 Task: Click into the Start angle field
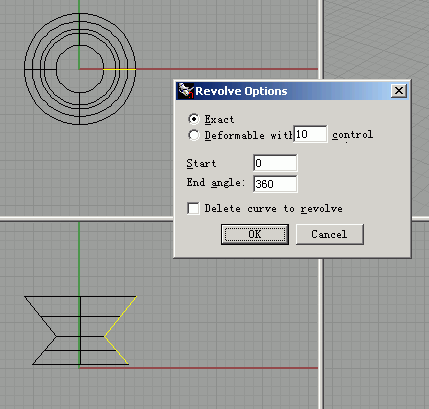(x=275, y=163)
